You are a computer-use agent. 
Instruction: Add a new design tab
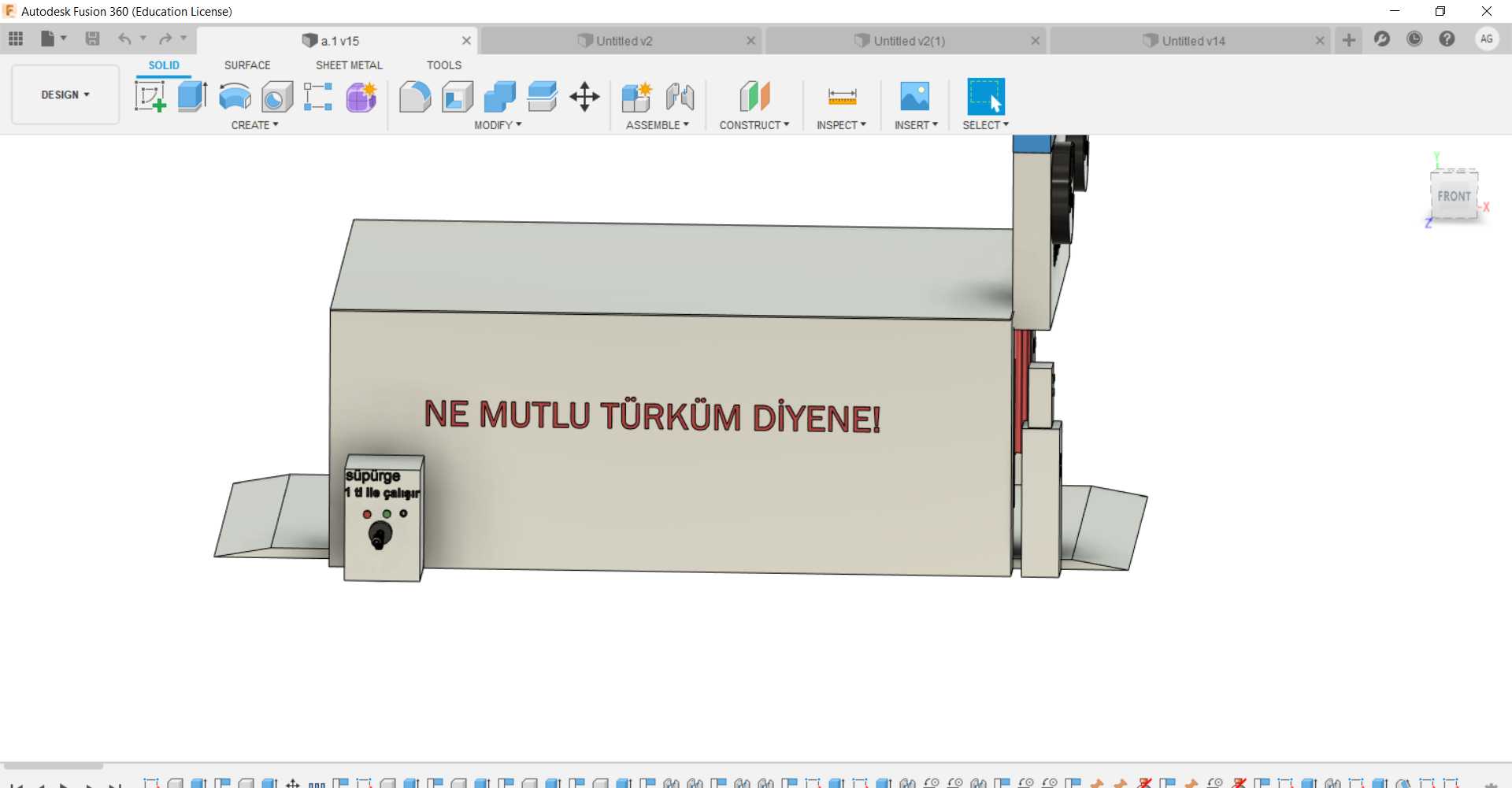1349,39
